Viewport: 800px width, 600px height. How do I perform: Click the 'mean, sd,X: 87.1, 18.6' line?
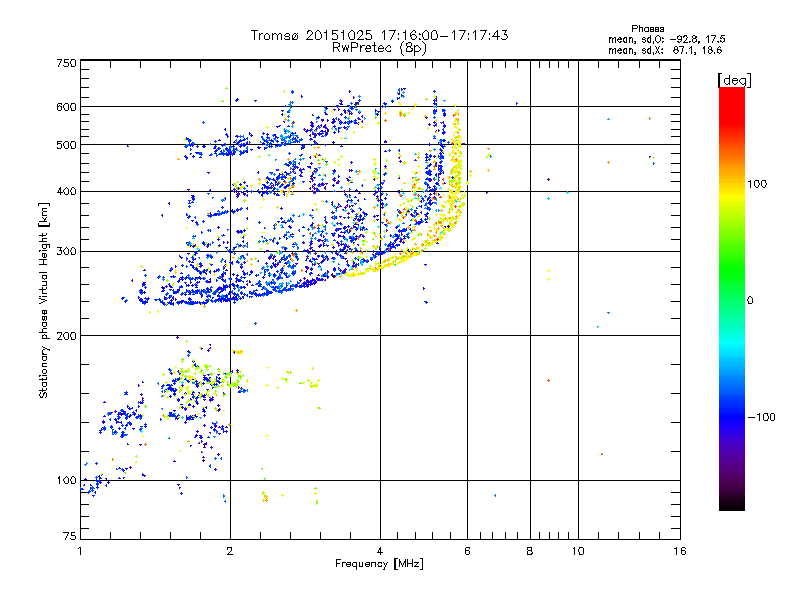point(665,50)
